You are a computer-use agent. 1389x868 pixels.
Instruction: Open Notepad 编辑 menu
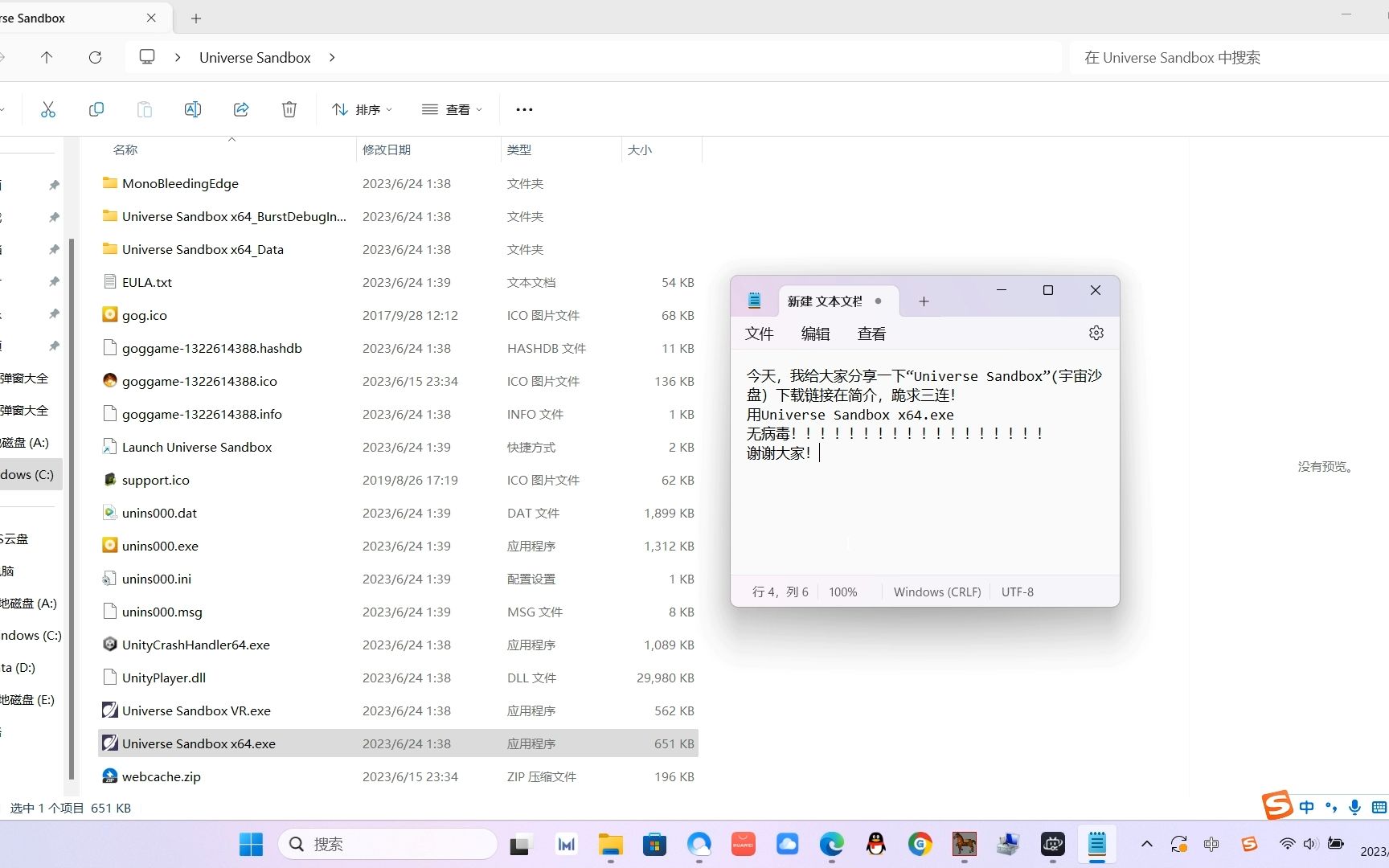(815, 334)
